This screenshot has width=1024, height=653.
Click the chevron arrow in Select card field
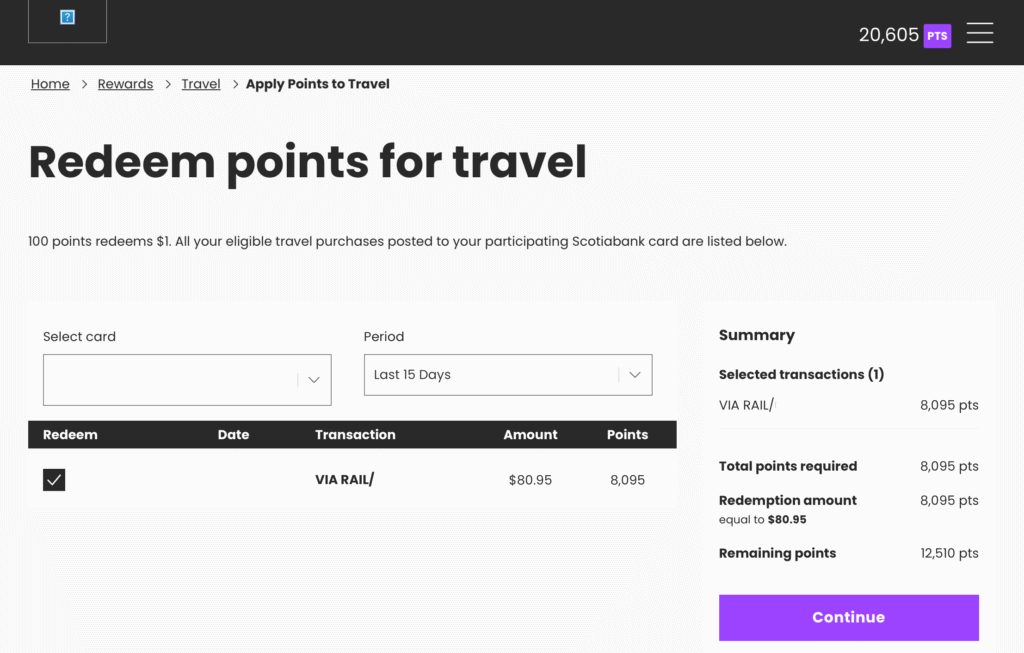click(313, 380)
